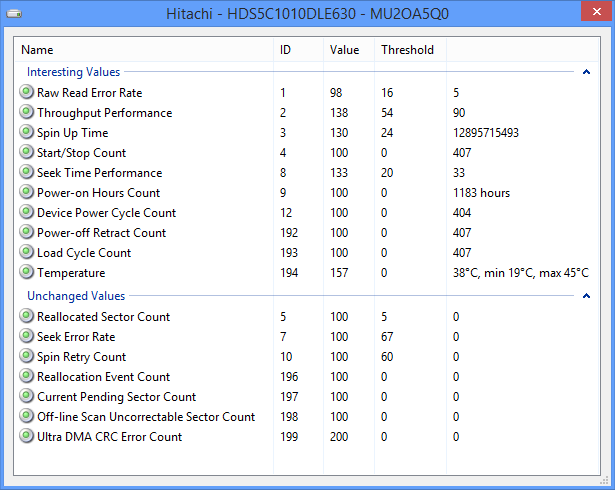This screenshot has width=615, height=490.
Task: Click the status icon for Ultra DMA CRC Error Count
Action: pyautogui.click(x=26, y=436)
